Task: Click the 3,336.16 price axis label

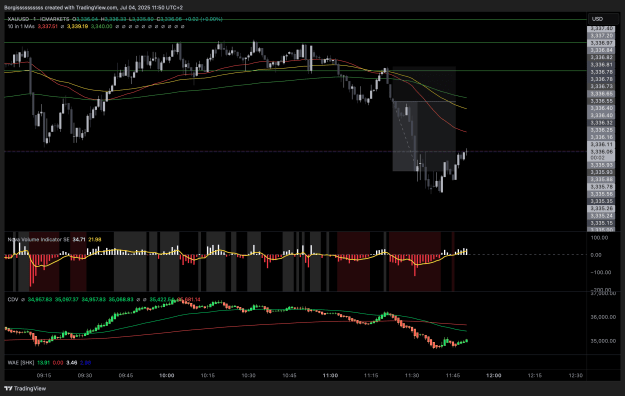Action: point(601,137)
